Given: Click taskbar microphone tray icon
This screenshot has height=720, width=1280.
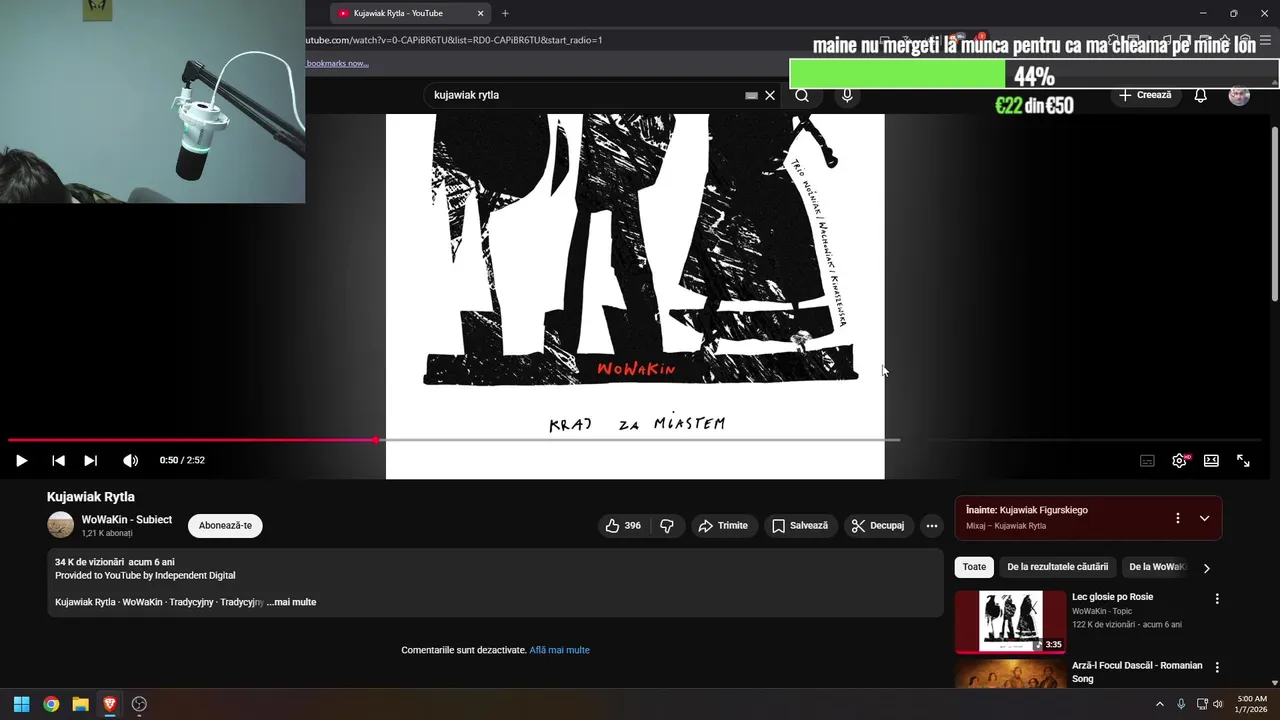Looking at the screenshot, I should (1181, 704).
